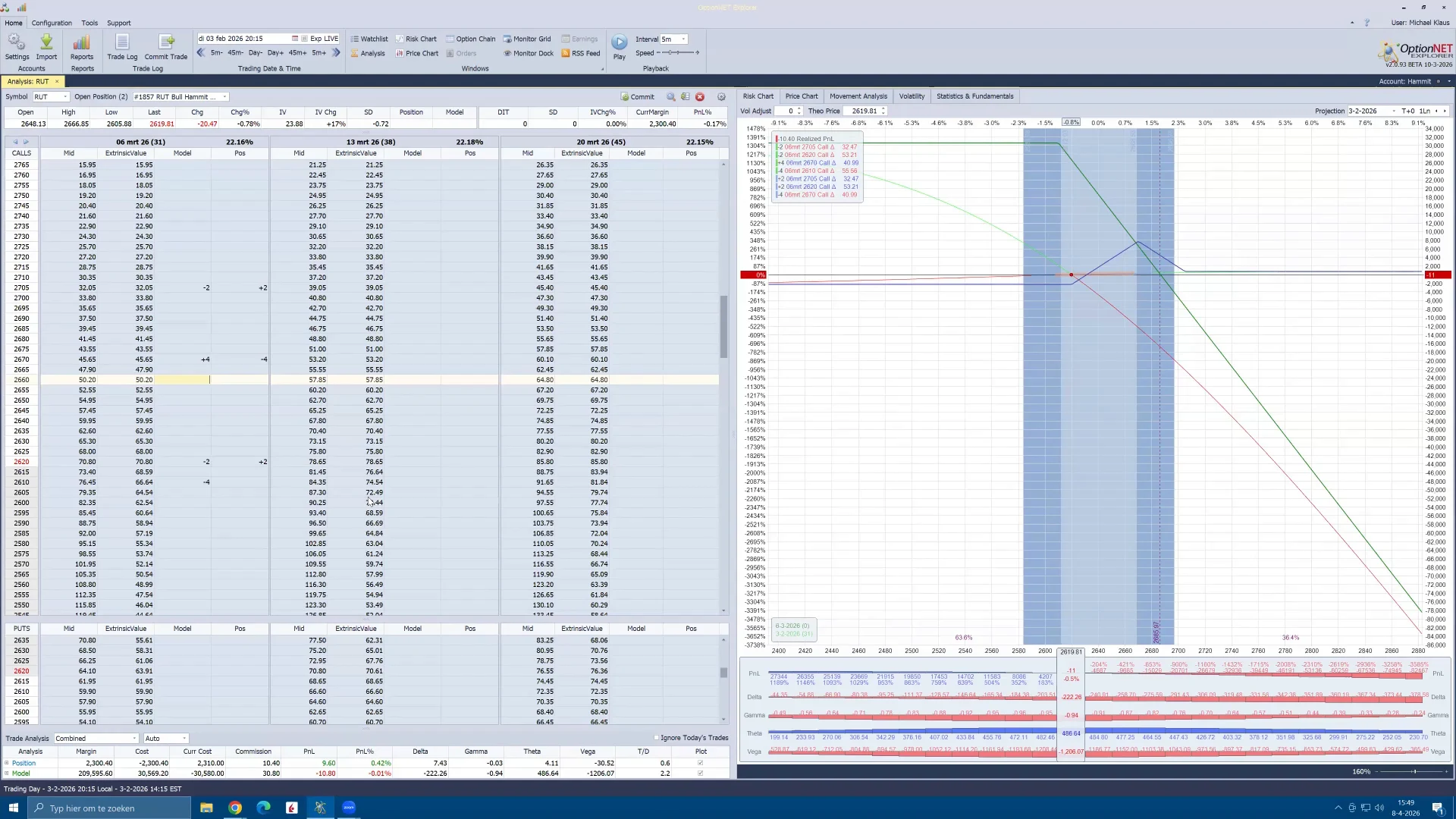Open the Analysis window from ribbon
The width and height of the screenshot is (1456, 819).
pyautogui.click(x=368, y=53)
